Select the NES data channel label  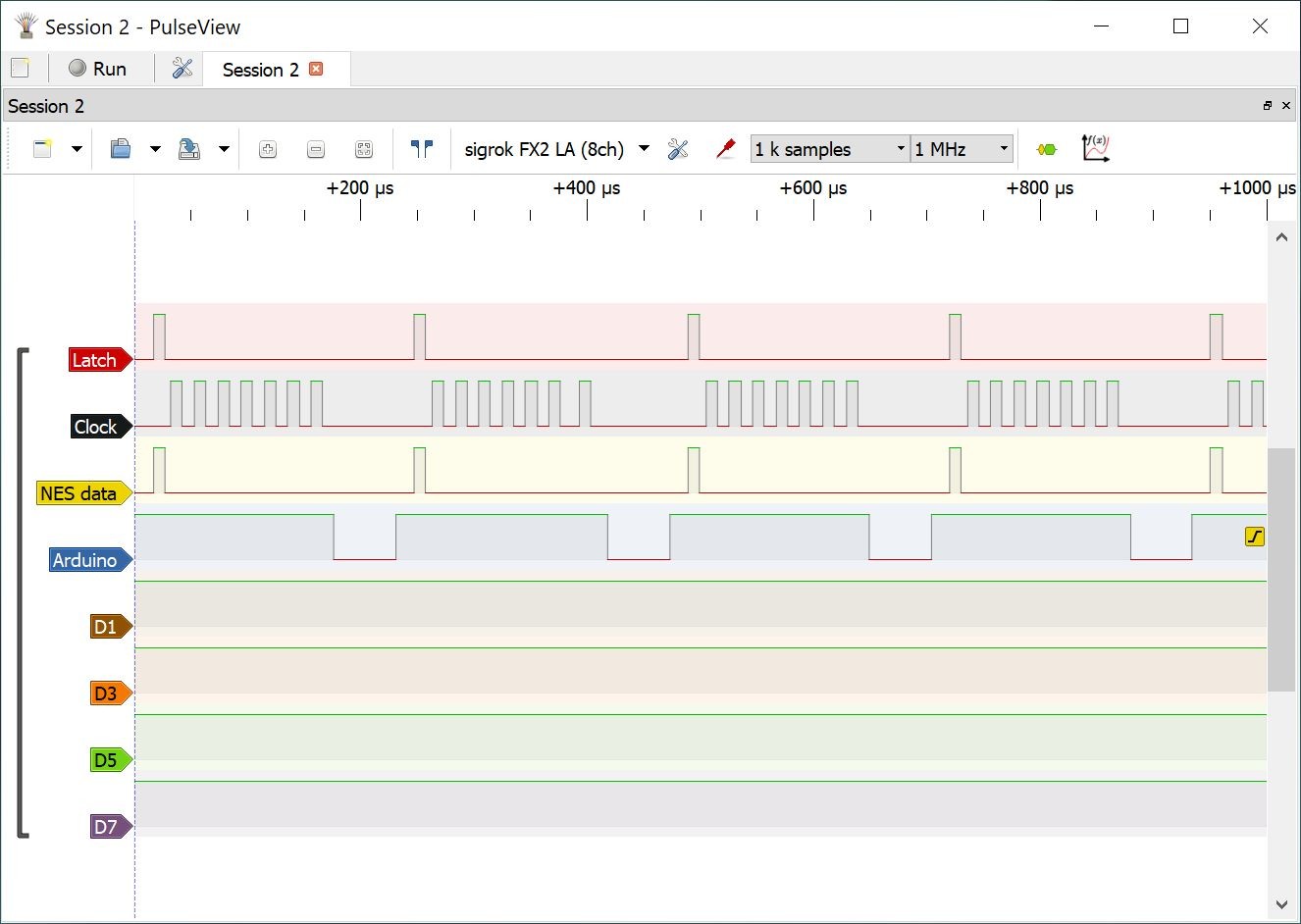click(x=78, y=493)
